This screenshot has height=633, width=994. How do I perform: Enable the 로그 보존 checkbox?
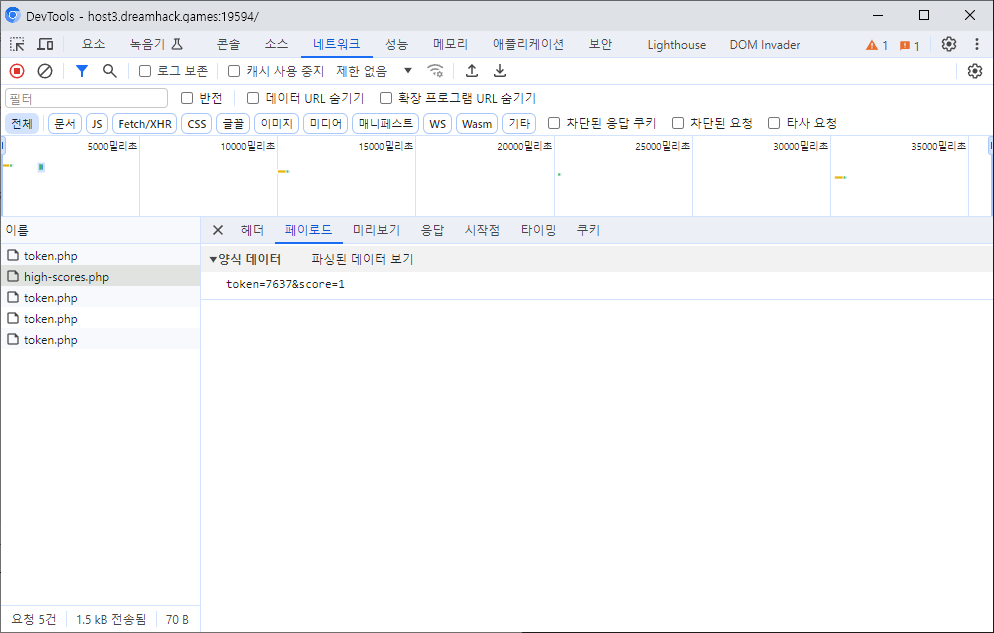pyautogui.click(x=145, y=71)
